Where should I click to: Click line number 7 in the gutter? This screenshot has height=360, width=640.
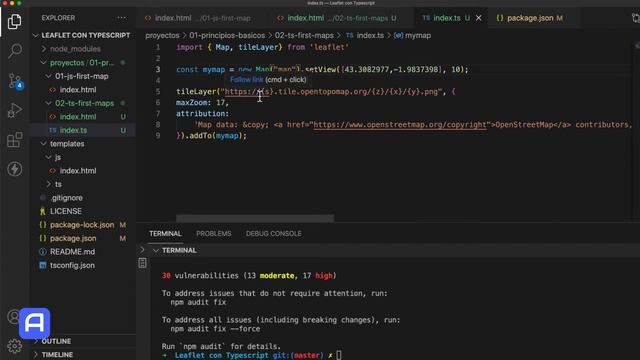(x=158, y=114)
